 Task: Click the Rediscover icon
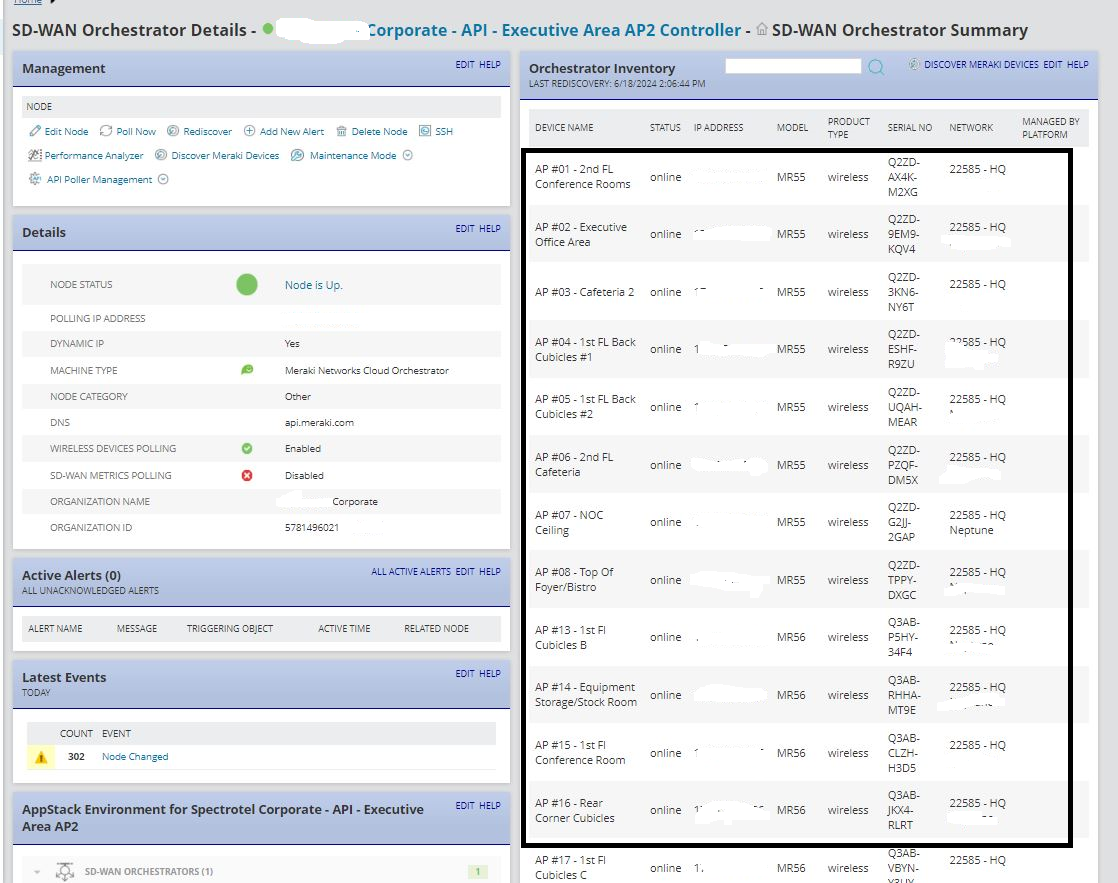tap(173, 131)
